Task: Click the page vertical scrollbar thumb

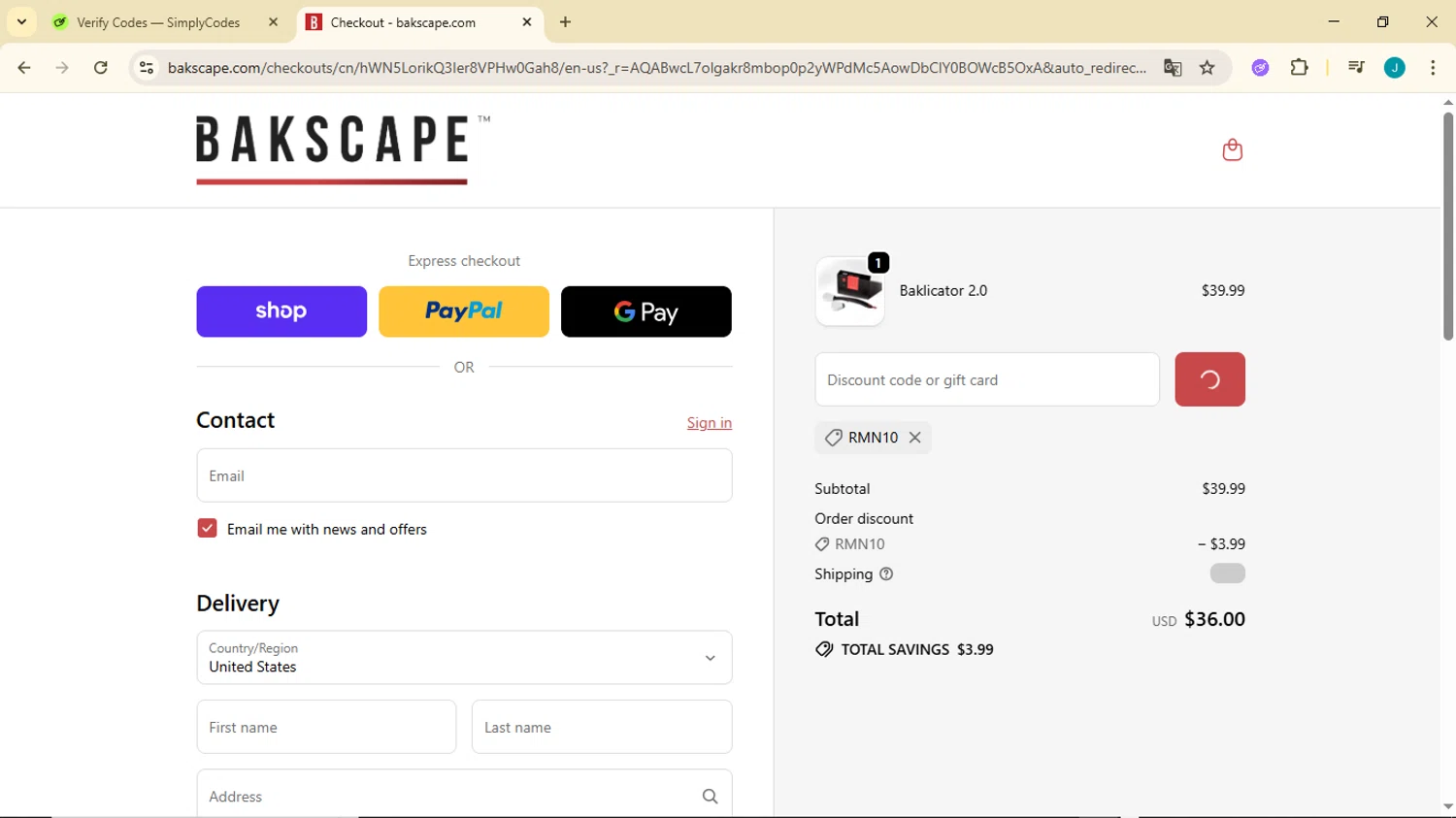Action: 1447,226
